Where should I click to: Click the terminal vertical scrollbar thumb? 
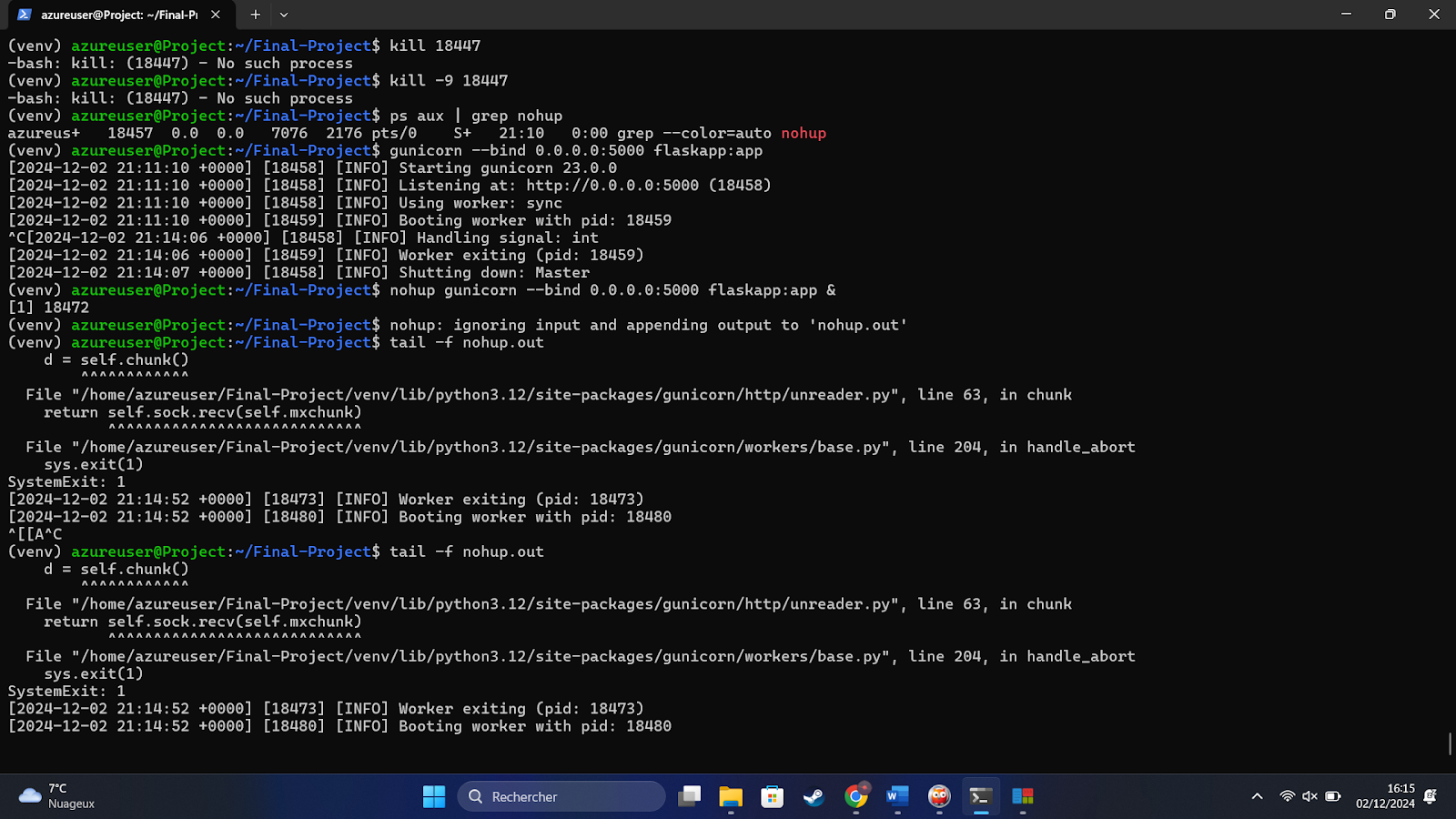[x=1450, y=743]
